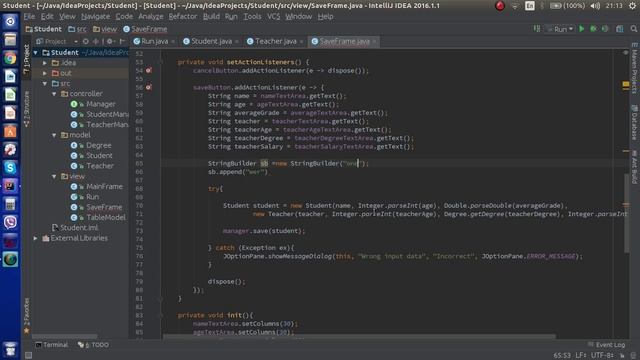
Task: Click the editor vertical scrollbar thumb
Action: (x=627, y=212)
